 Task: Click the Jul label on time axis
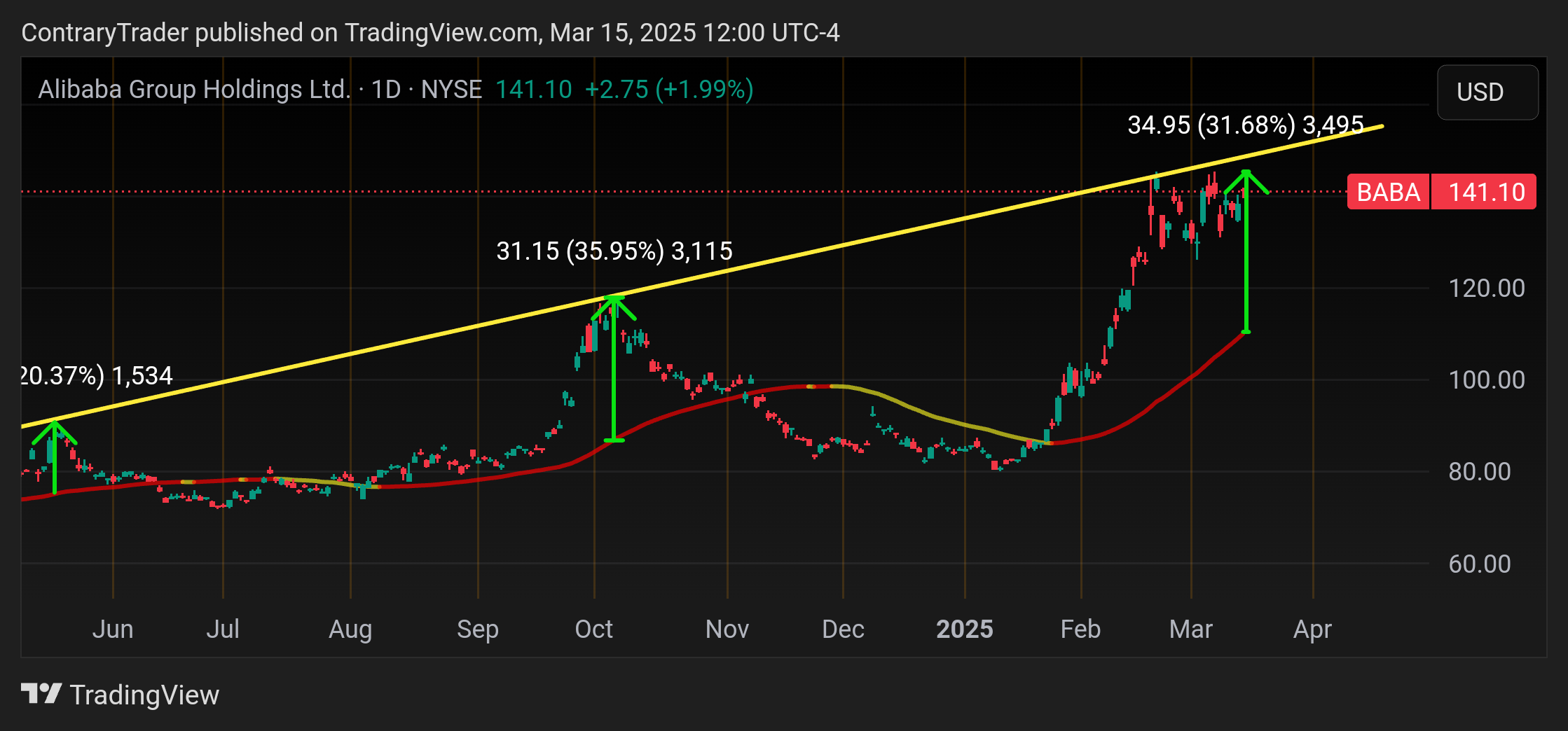(x=223, y=629)
